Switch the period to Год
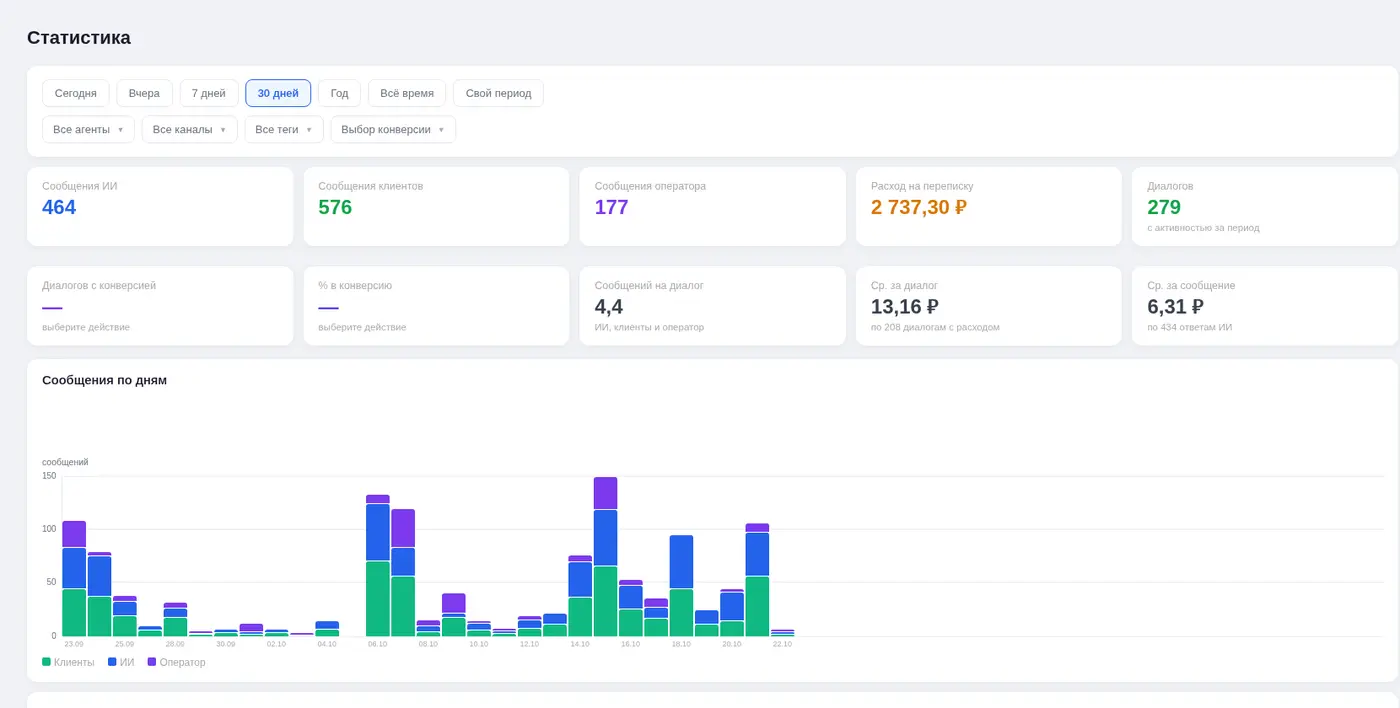The height and width of the screenshot is (708, 1400). (339, 93)
